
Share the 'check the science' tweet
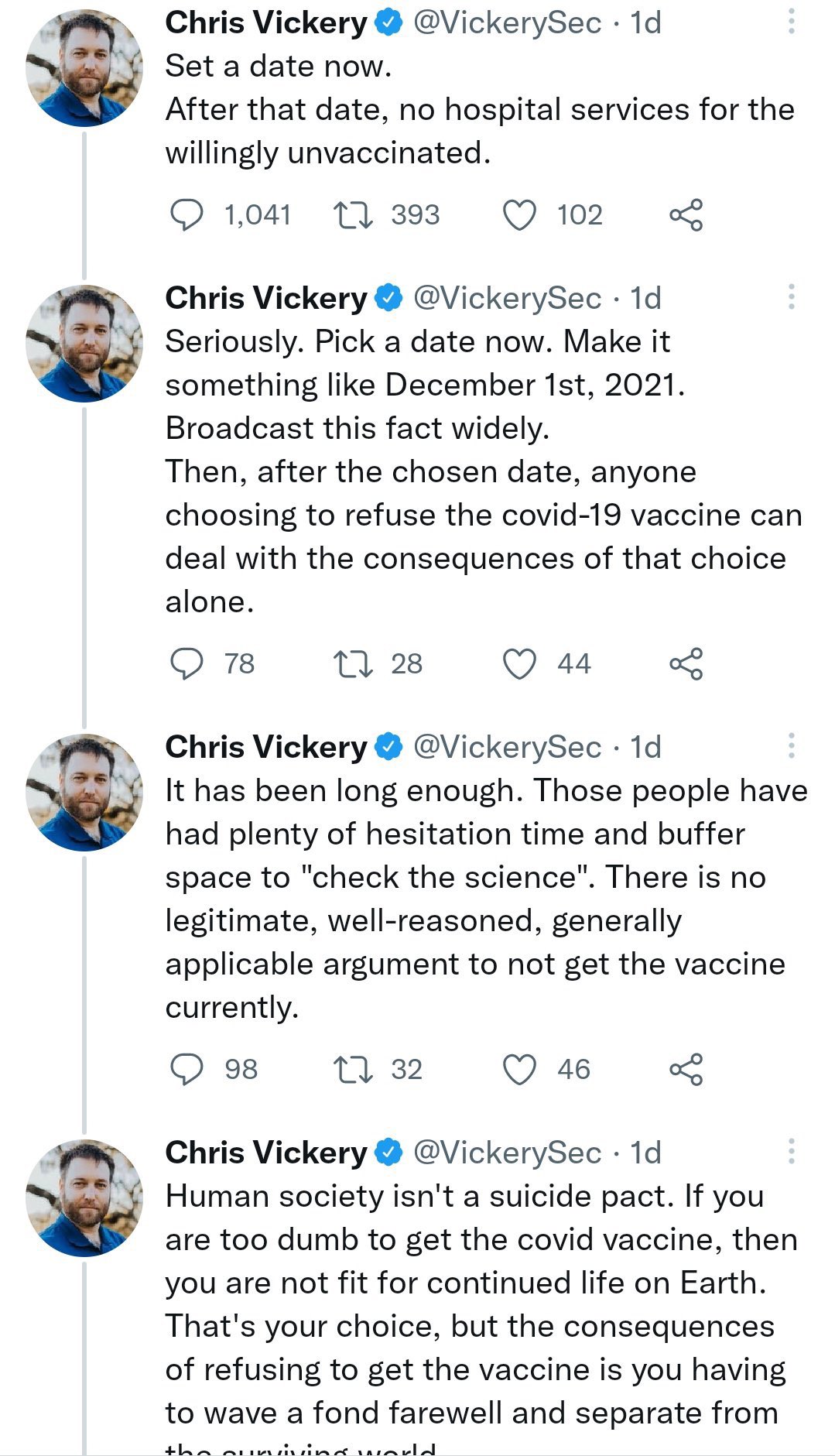686,1069
